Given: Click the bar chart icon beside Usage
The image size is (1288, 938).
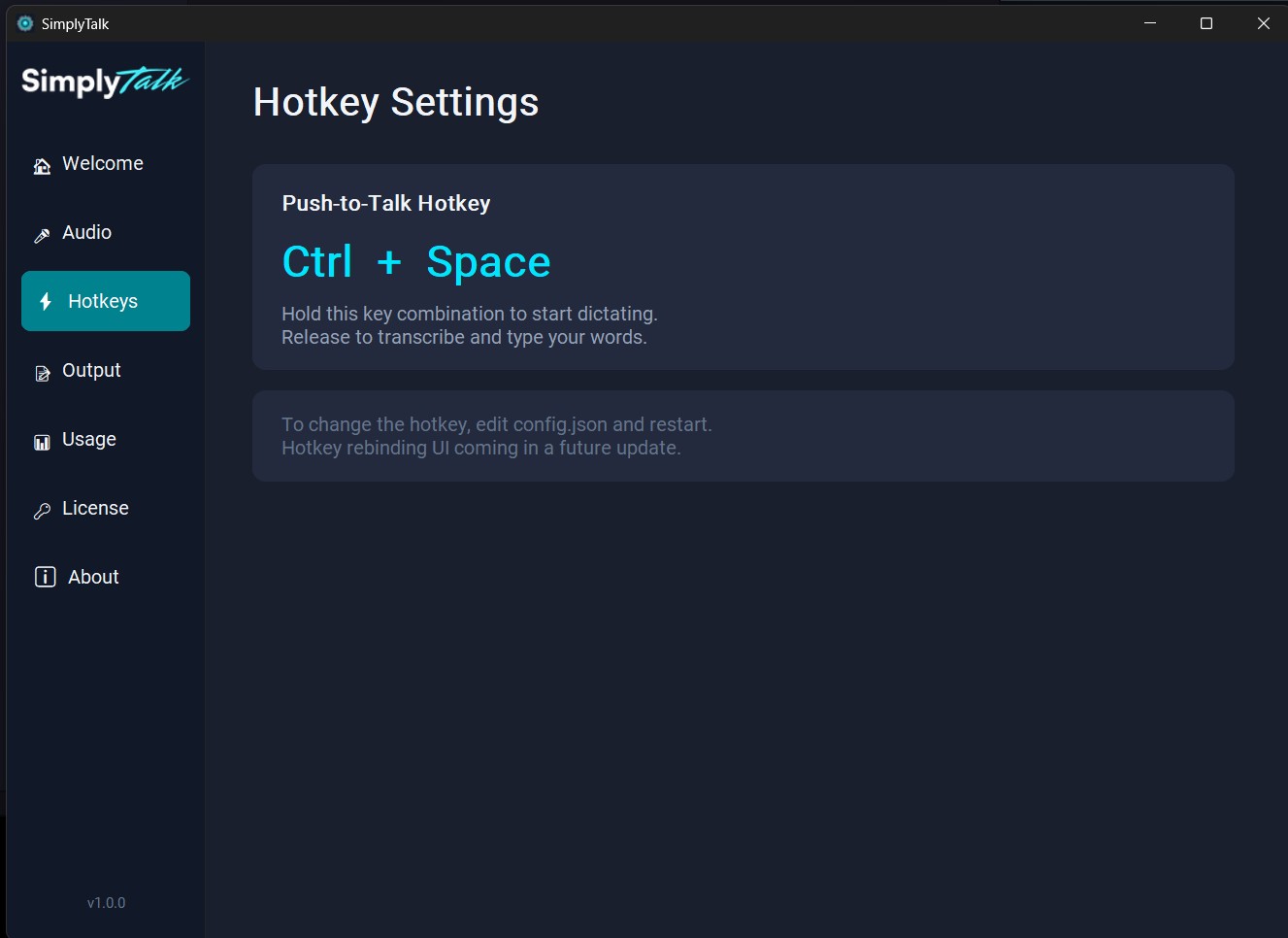Looking at the screenshot, I should (x=42, y=442).
